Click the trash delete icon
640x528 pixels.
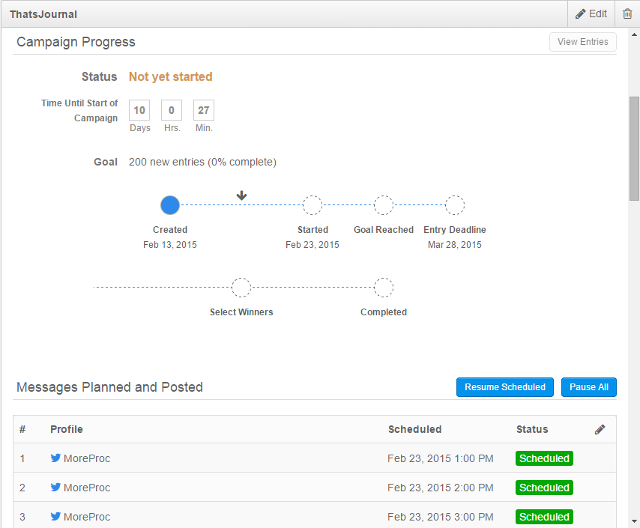coord(627,14)
